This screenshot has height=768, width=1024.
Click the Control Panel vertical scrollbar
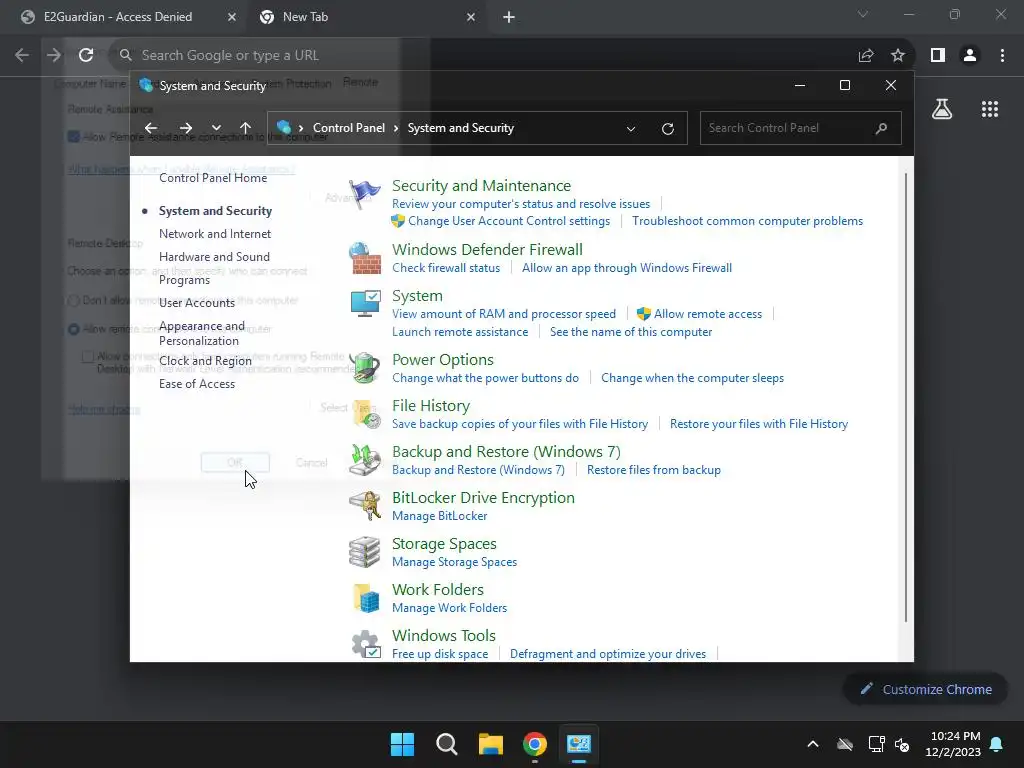pos(906,397)
